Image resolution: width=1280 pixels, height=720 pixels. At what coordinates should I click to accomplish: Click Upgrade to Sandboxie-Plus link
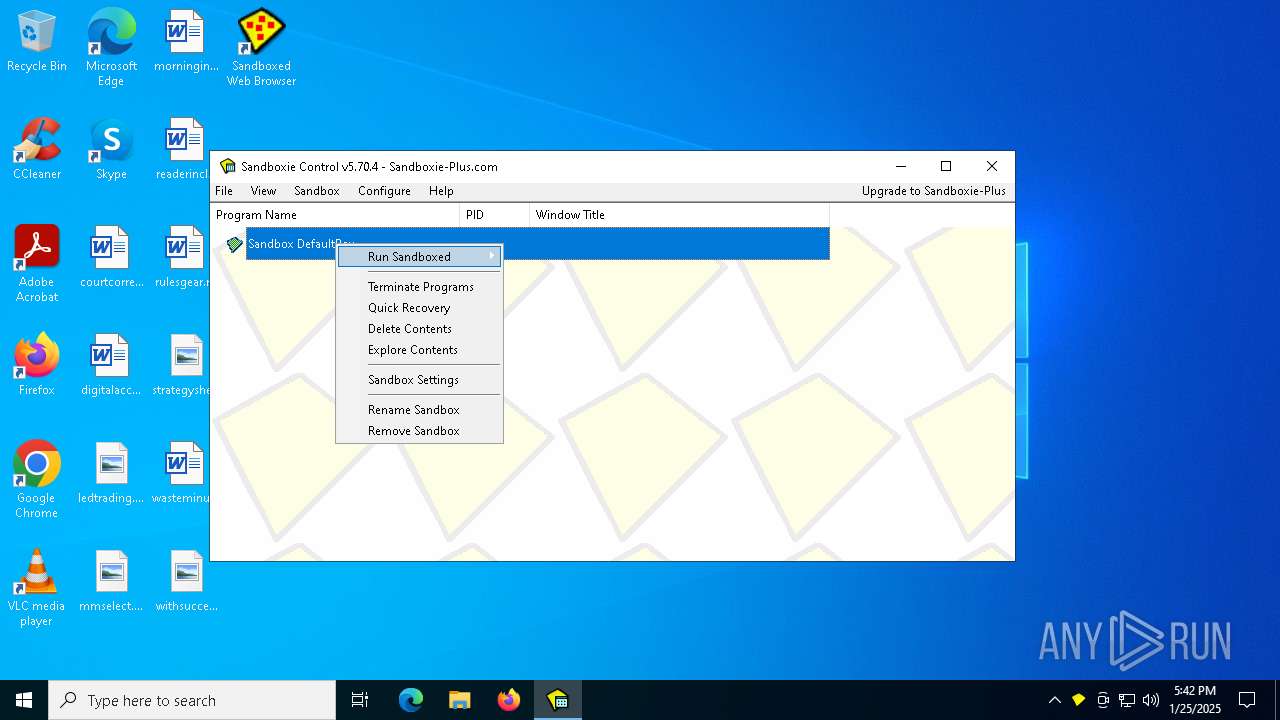click(x=934, y=191)
